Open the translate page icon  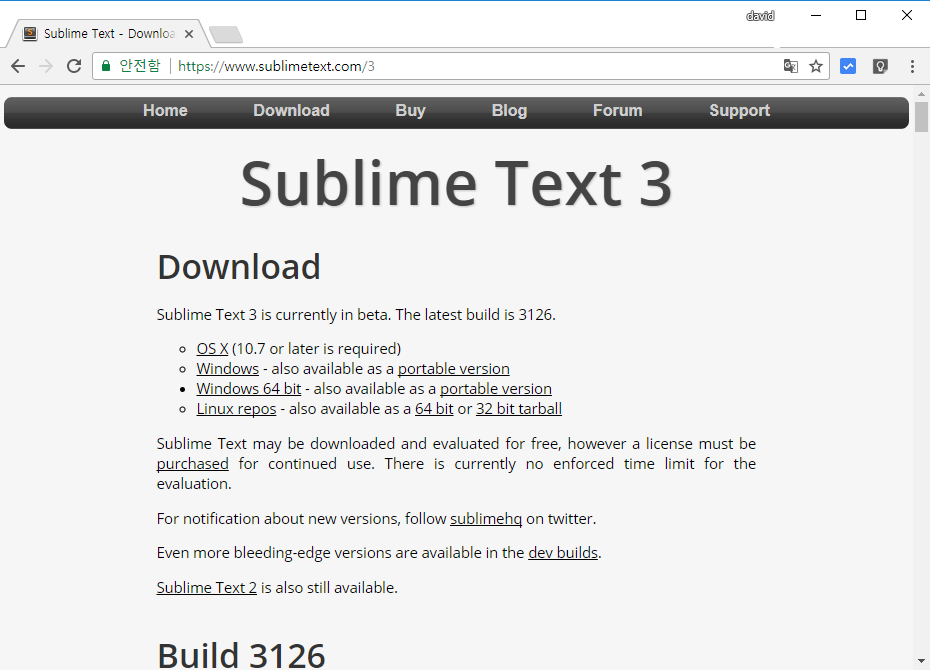[790, 66]
